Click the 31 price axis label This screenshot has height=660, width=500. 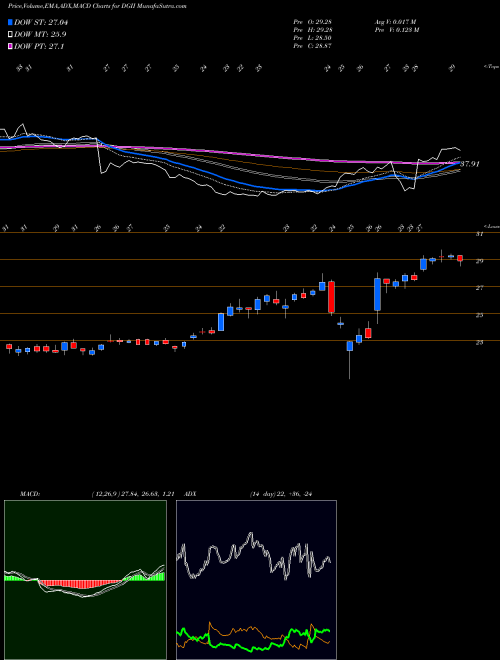[x=479, y=234]
